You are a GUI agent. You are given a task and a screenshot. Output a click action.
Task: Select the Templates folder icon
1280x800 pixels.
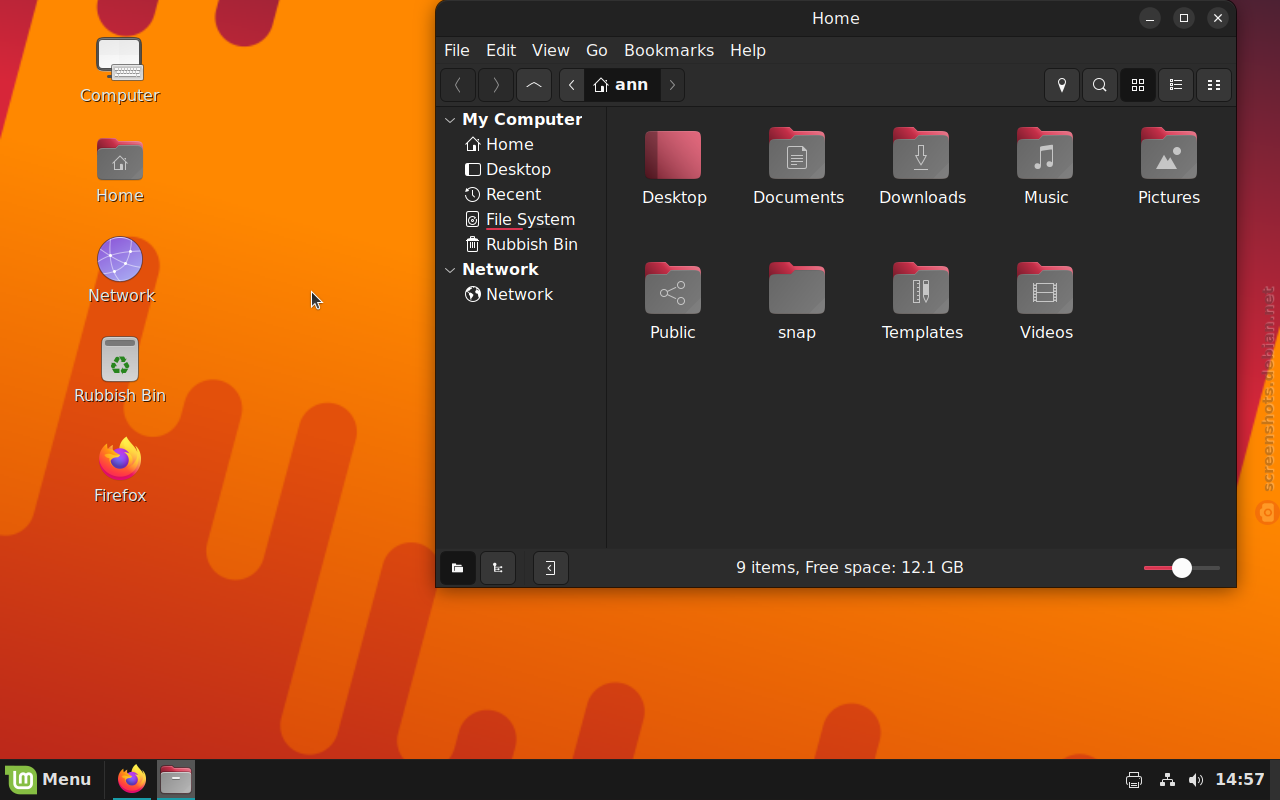(x=921, y=289)
